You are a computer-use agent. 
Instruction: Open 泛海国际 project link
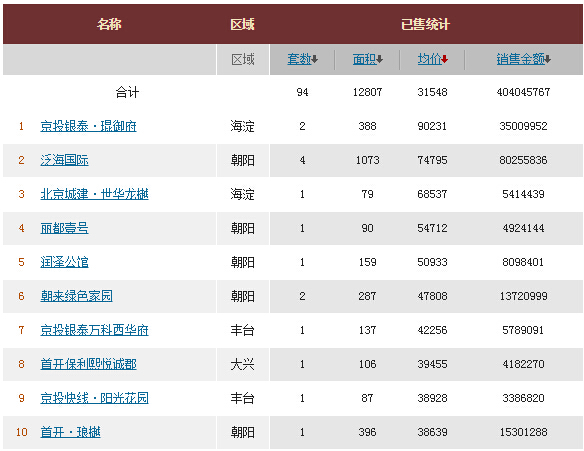coord(64,160)
